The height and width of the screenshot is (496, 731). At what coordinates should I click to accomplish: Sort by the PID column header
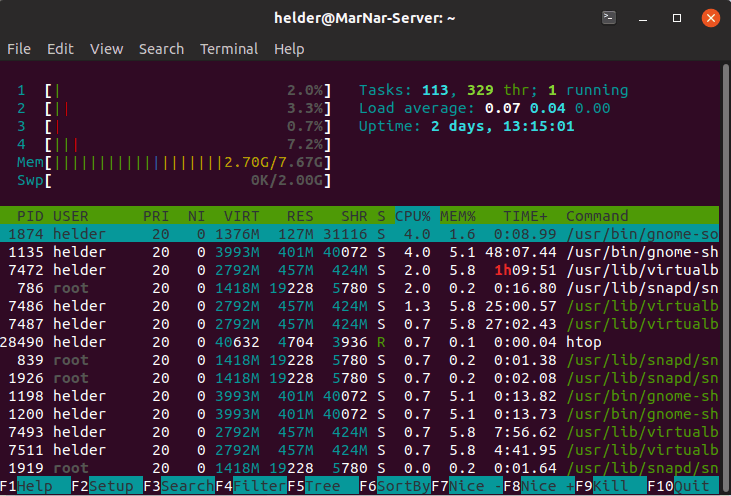pyautogui.click(x=30, y=216)
